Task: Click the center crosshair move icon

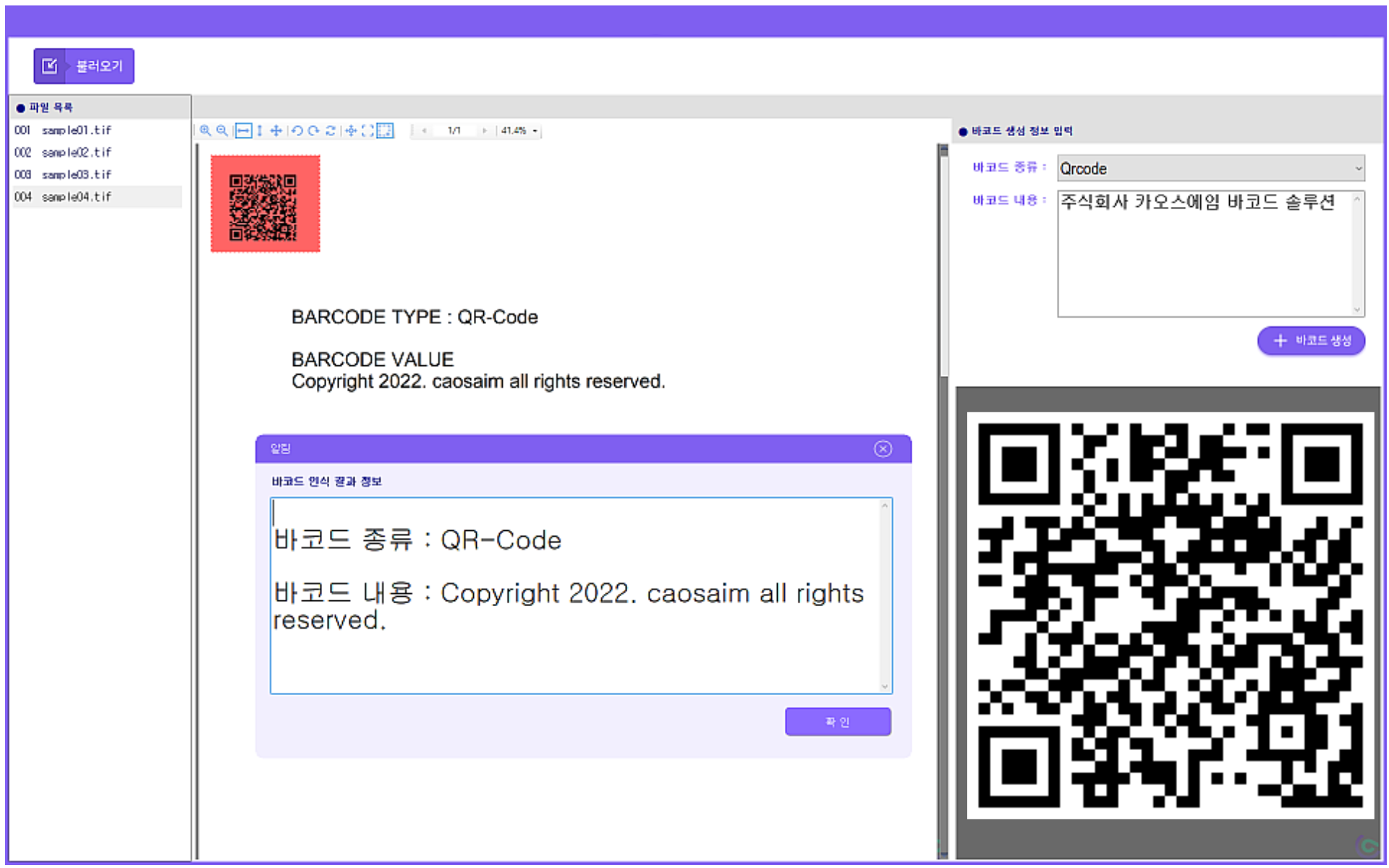Action: click(351, 131)
